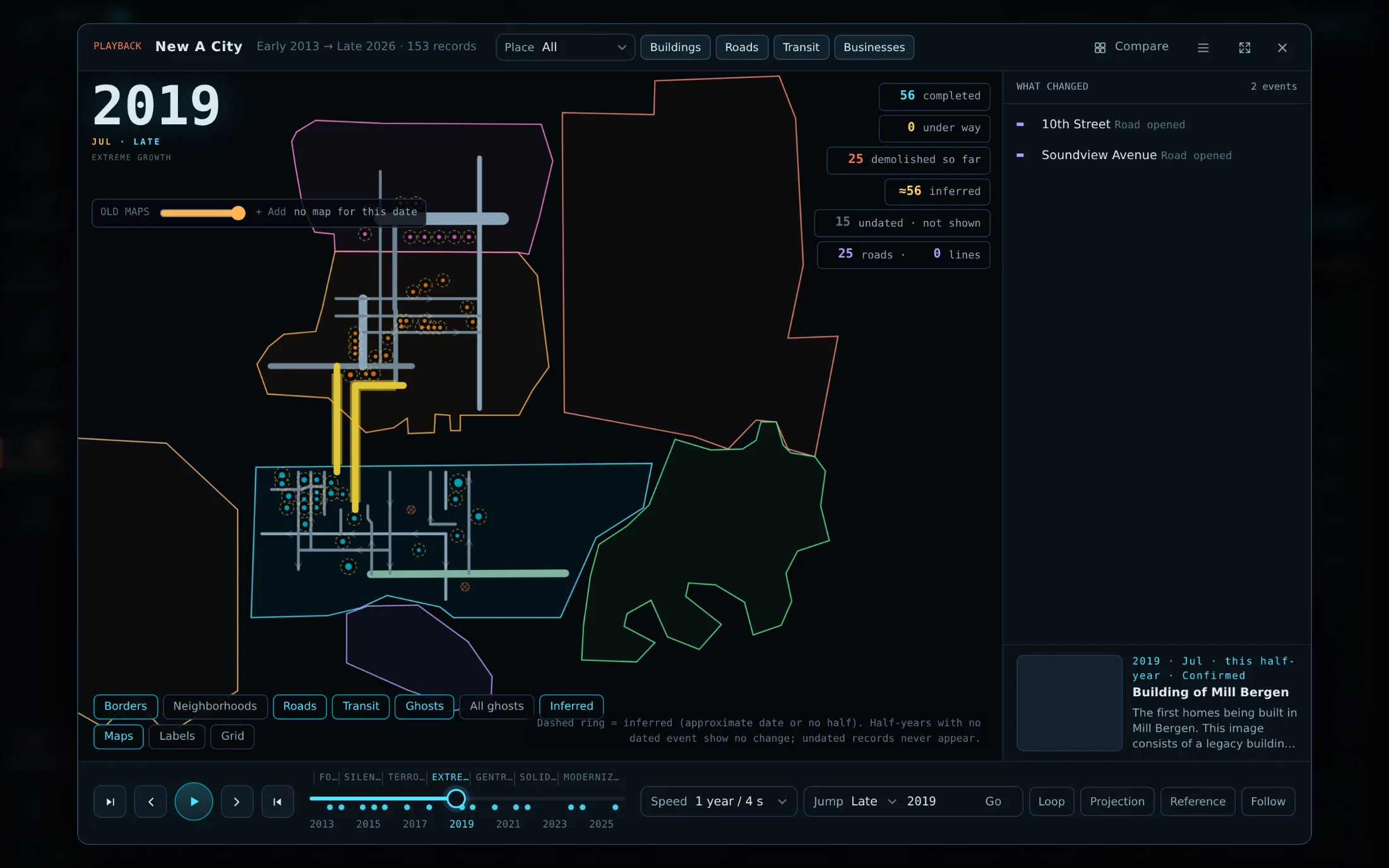Step to the previous half-year with left chevron
The height and width of the screenshot is (868, 1389).
150,802
